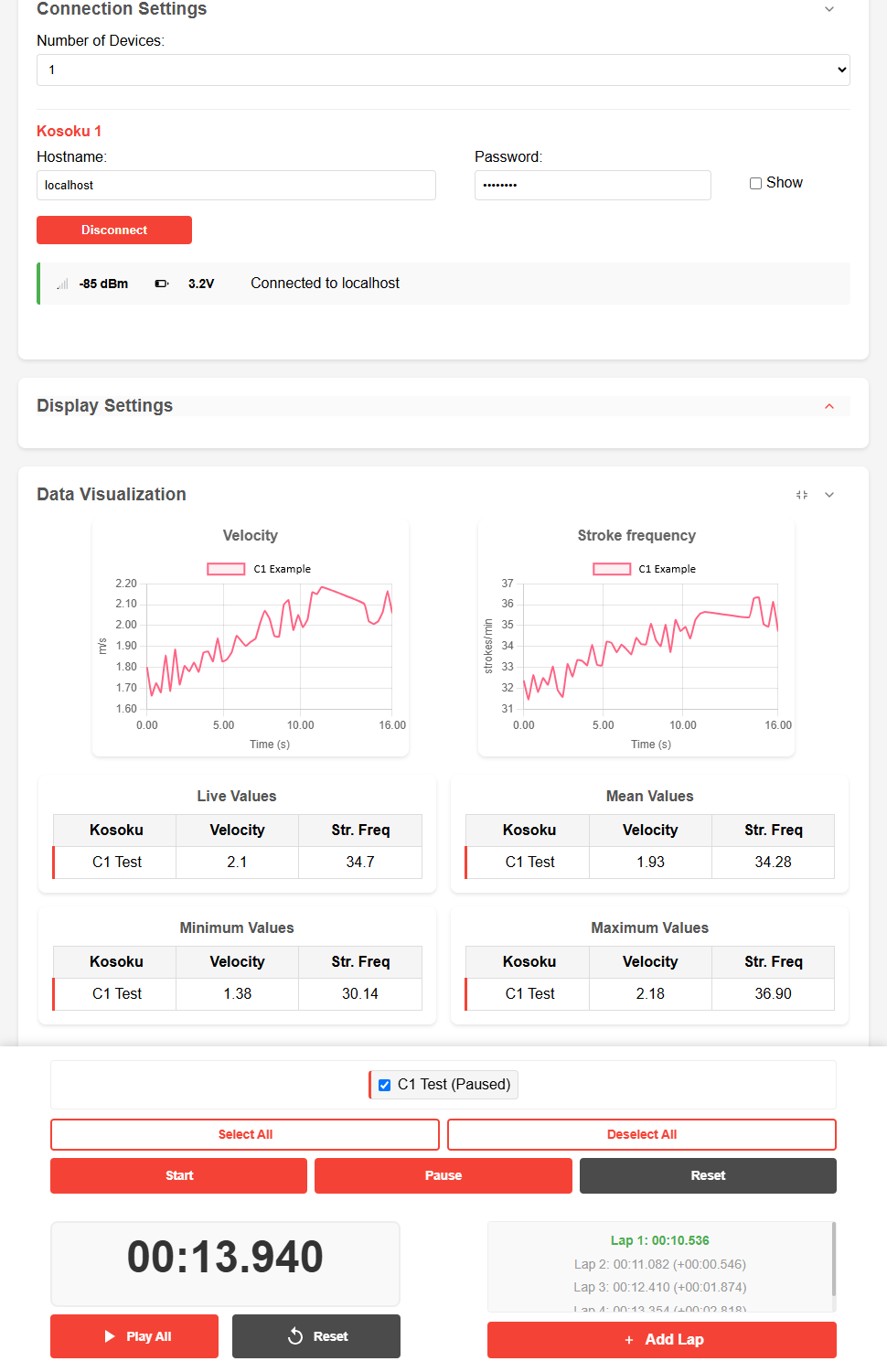Toggle C1 Example legend swatch in Stroke frequency chart
The height and width of the screenshot is (1372, 887).
click(x=612, y=569)
